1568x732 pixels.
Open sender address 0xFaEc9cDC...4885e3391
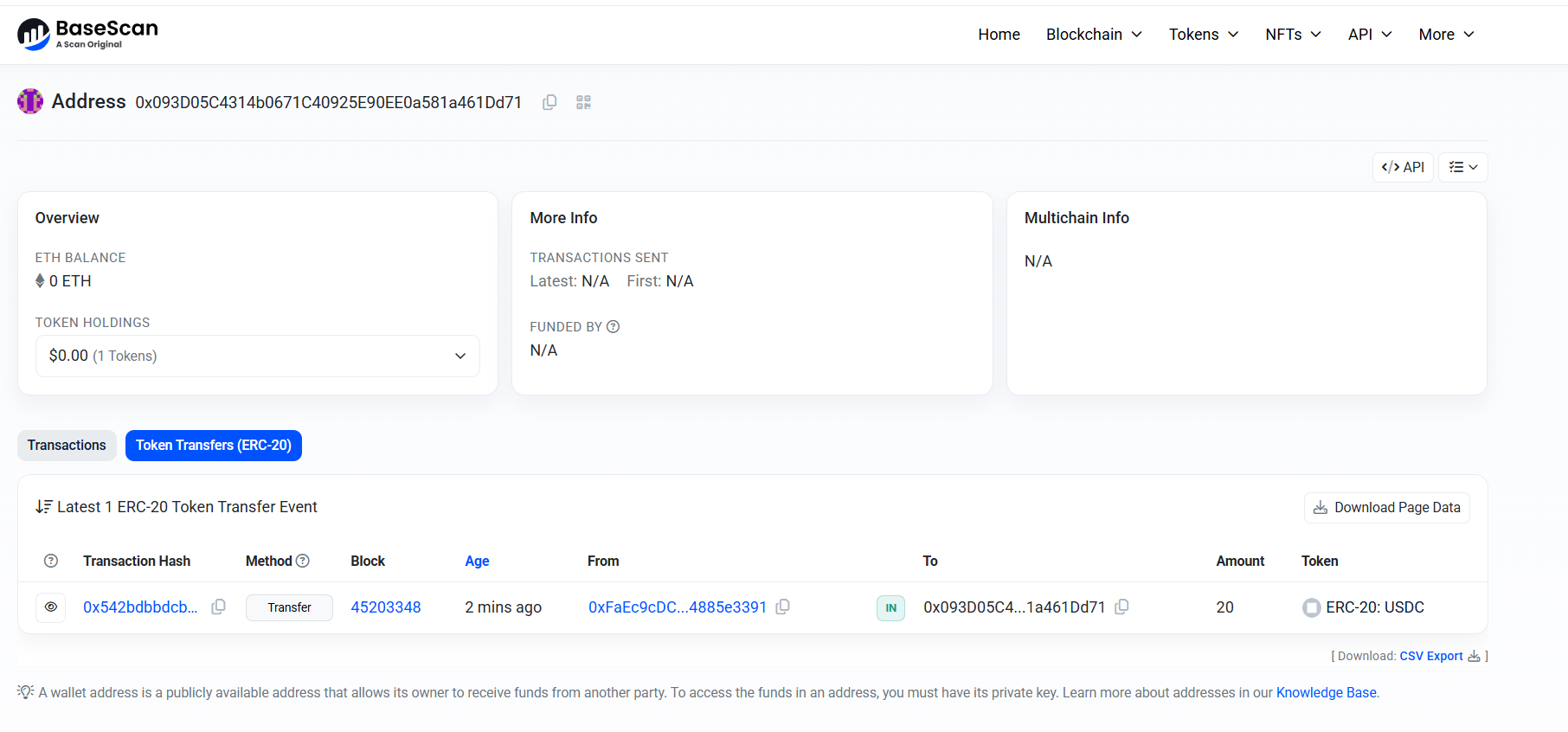click(x=678, y=607)
